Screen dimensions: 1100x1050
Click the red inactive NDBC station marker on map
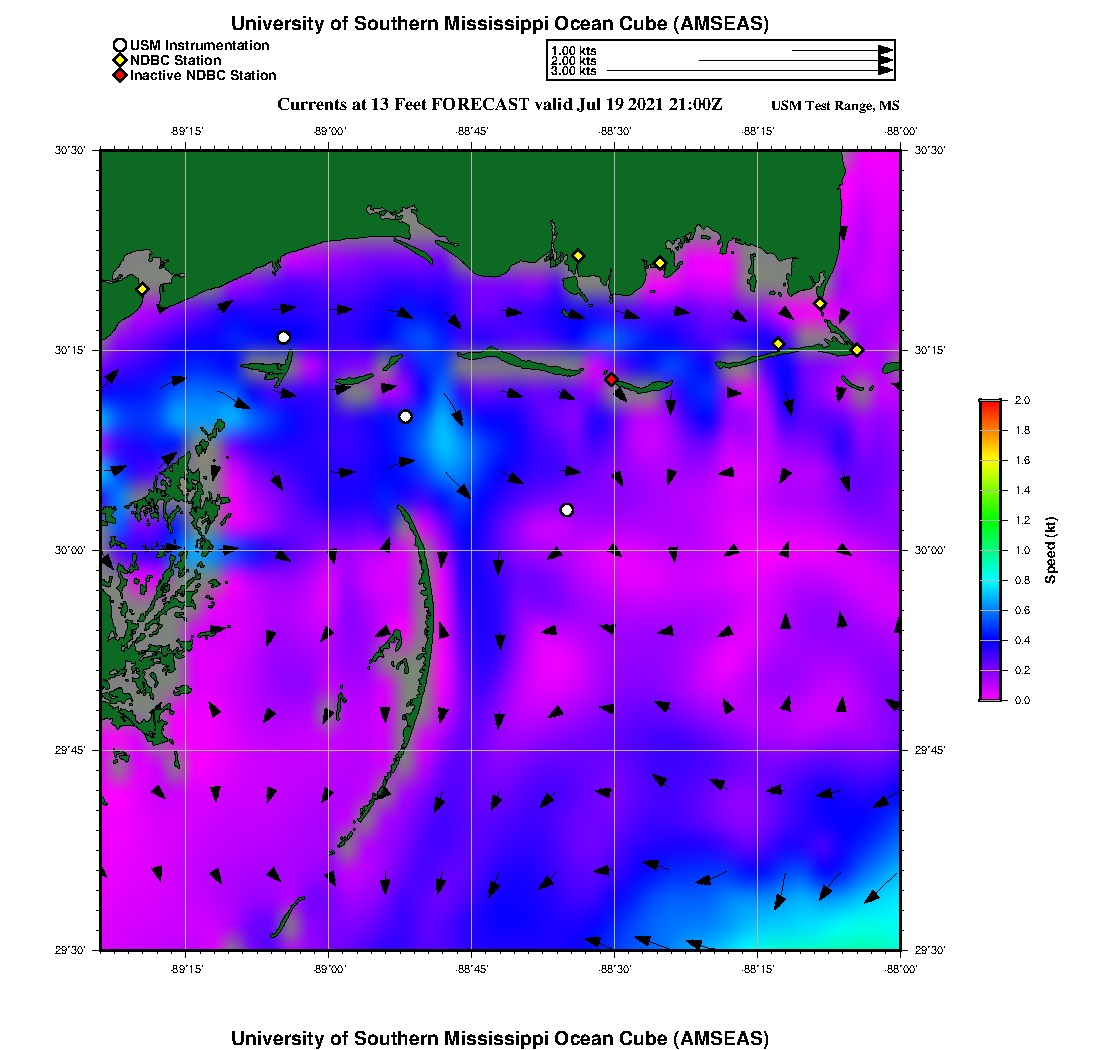coord(611,379)
